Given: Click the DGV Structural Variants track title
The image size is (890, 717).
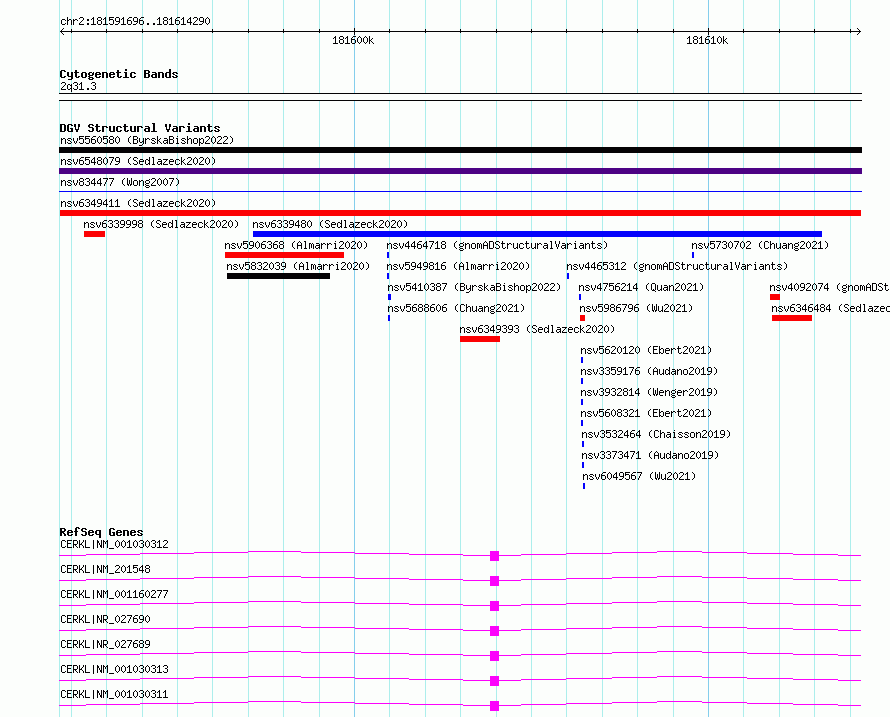Looking at the screenshot, I should point(140,128).
